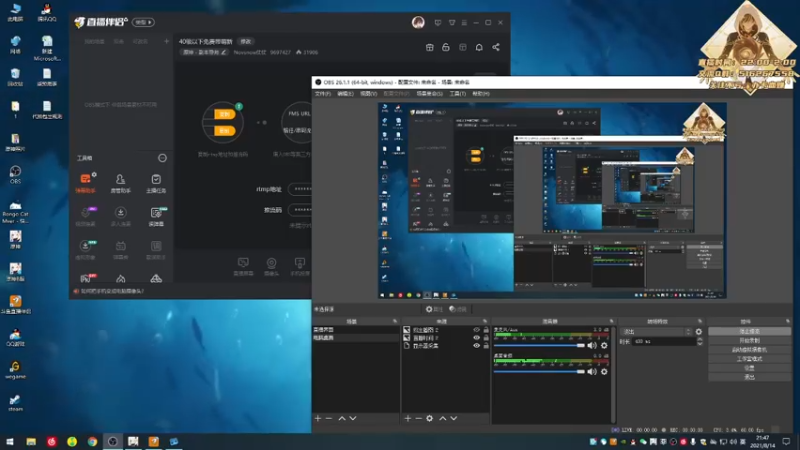Screen dimensions: 800x450
Task: Open the user avatar in streaming companion
Action: tap(418, 22)
